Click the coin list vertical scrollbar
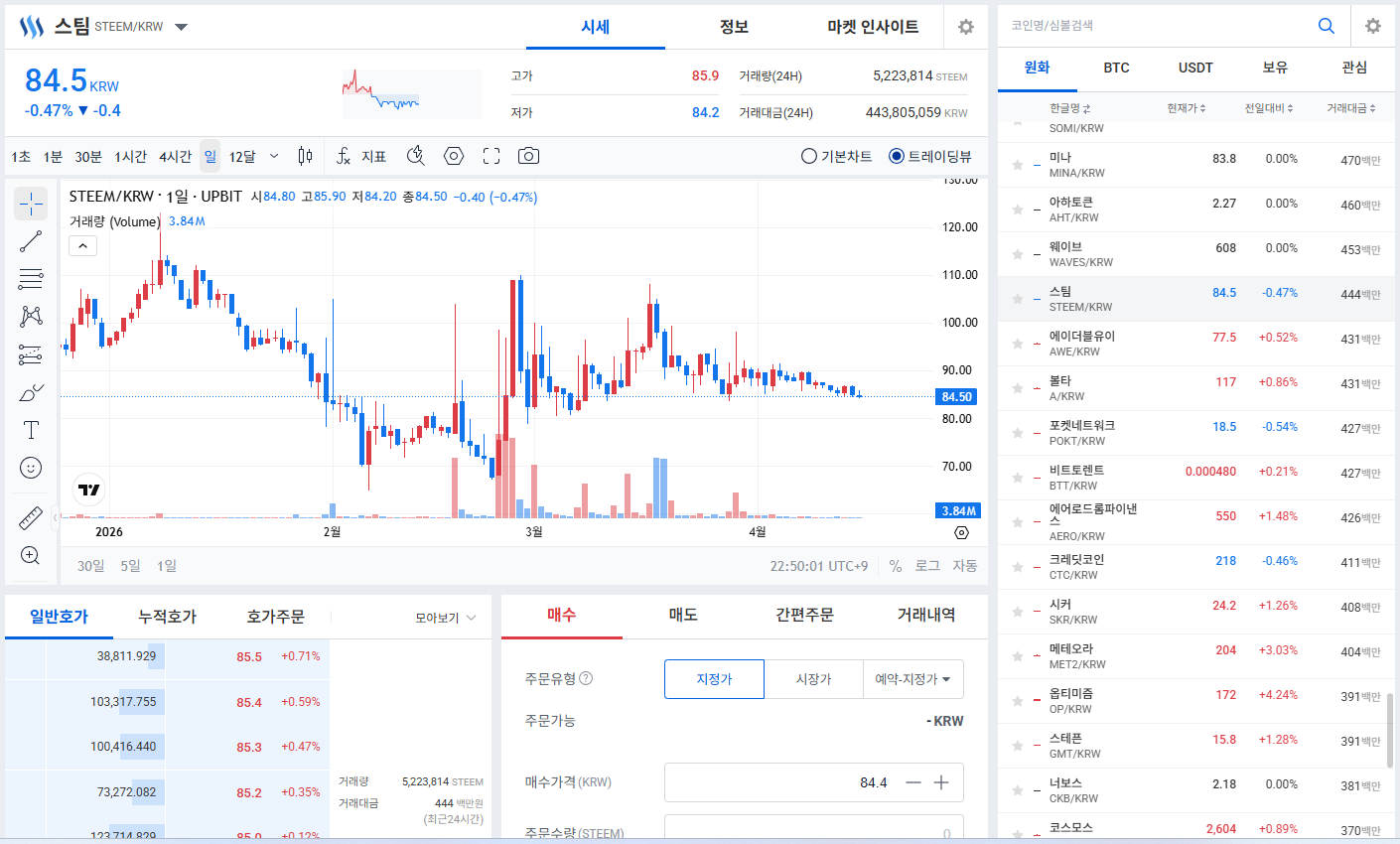Image resolution: width=1400 pixels, height=844 pixels. tap(1390, 730)
